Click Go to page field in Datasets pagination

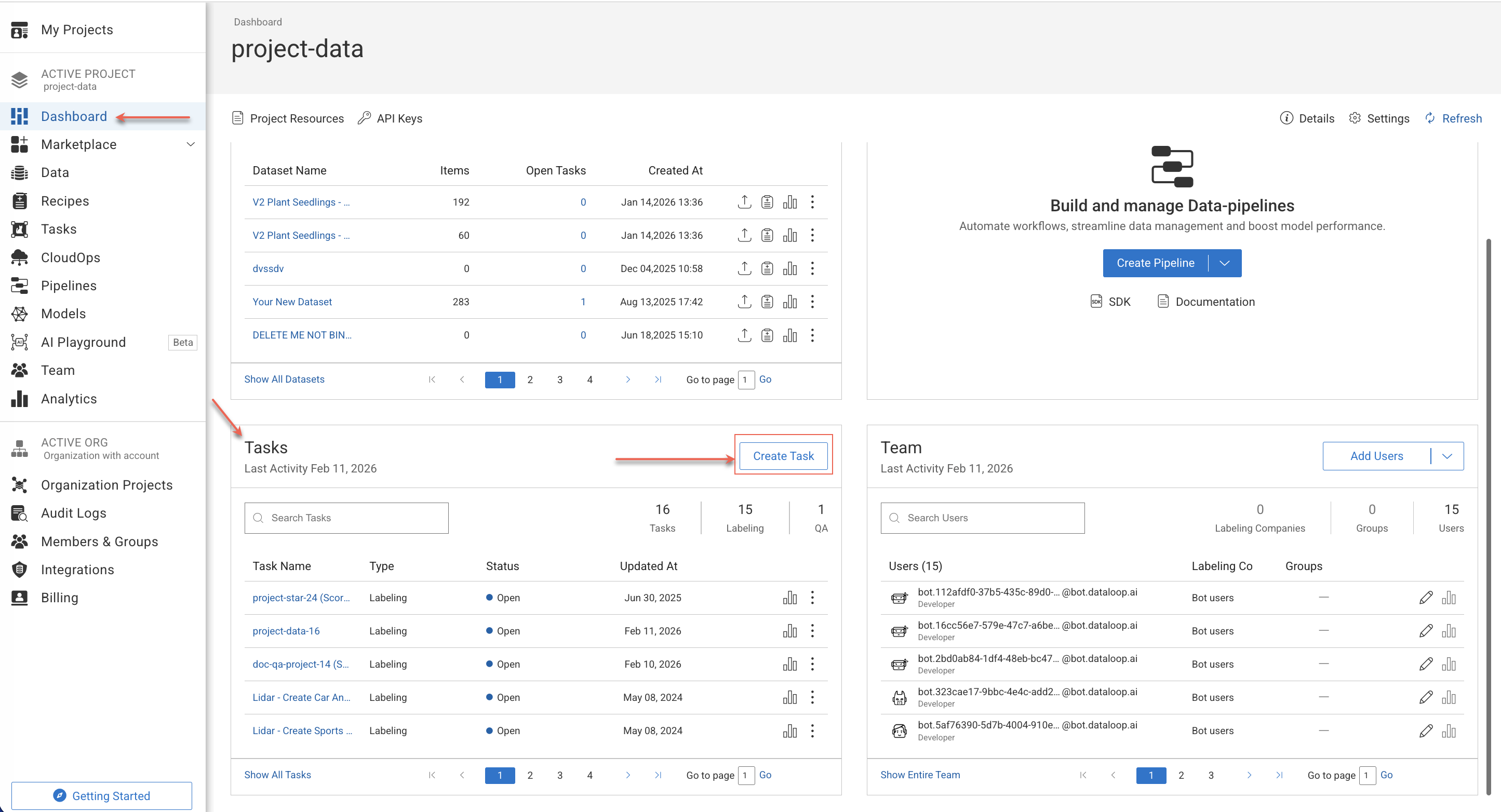point(746,380)
